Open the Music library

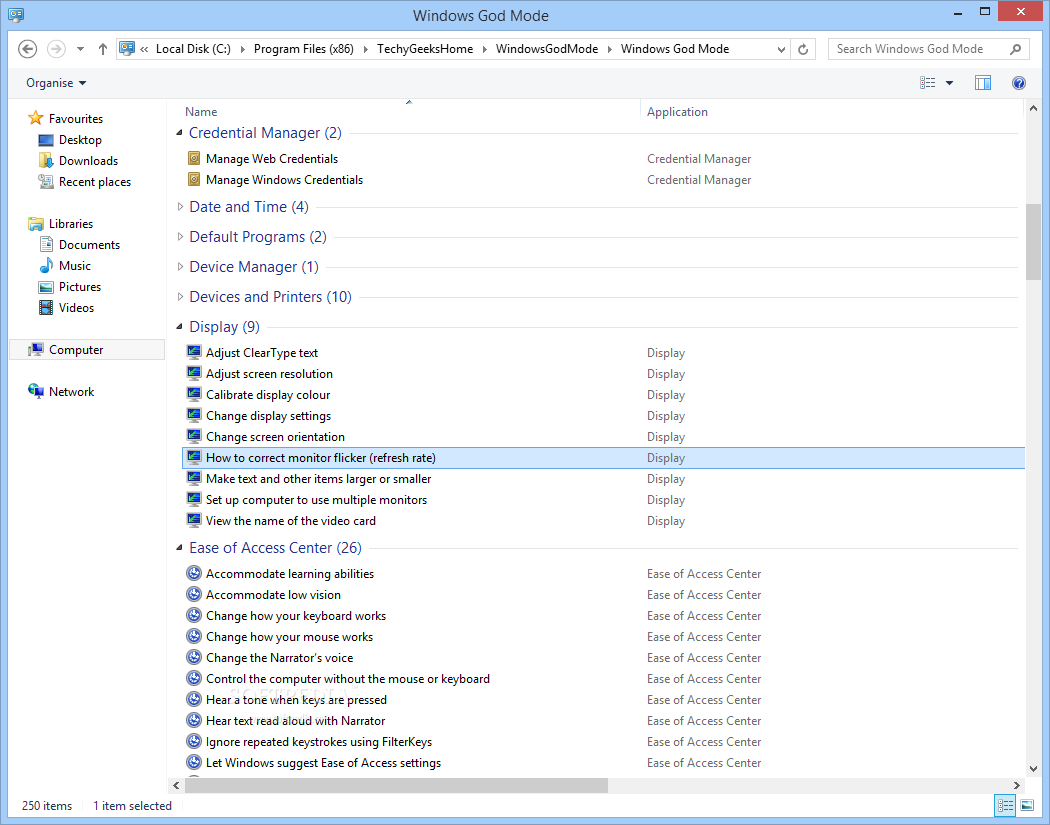pyautogui.click(x=74, y=266)
